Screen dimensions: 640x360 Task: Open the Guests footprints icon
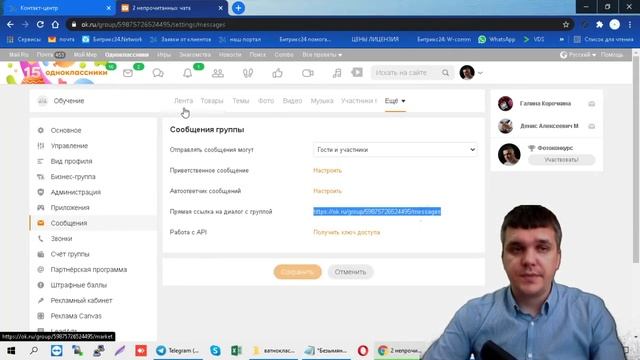pyautogui.click(x=248, y=73)
